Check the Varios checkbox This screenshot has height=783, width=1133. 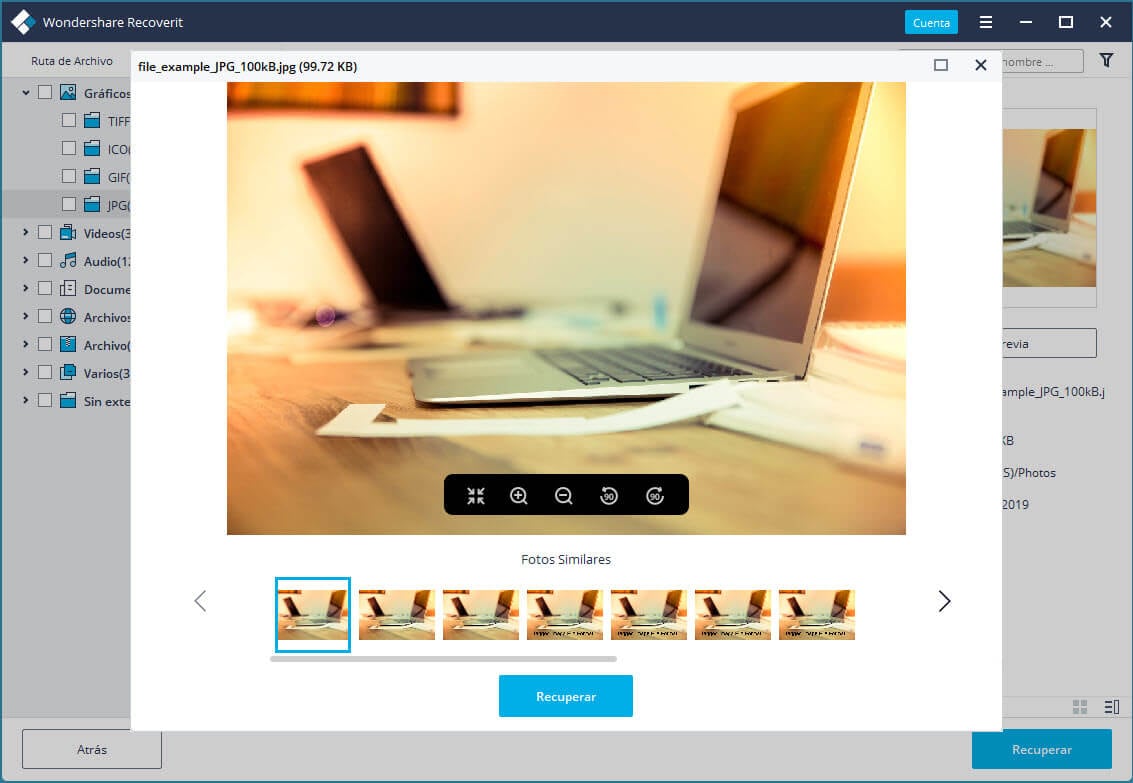coord(45,373)
